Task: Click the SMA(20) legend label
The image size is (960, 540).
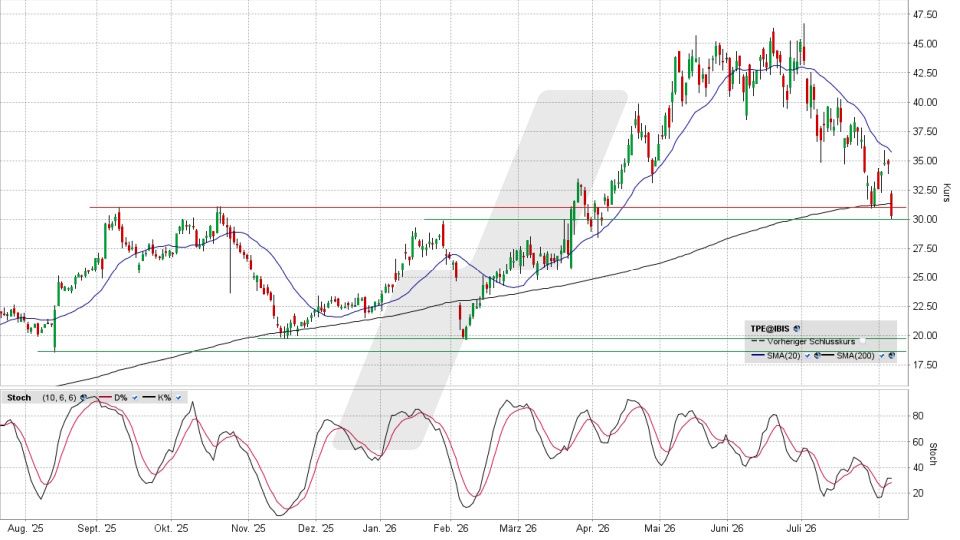Action: coord(784,356)
